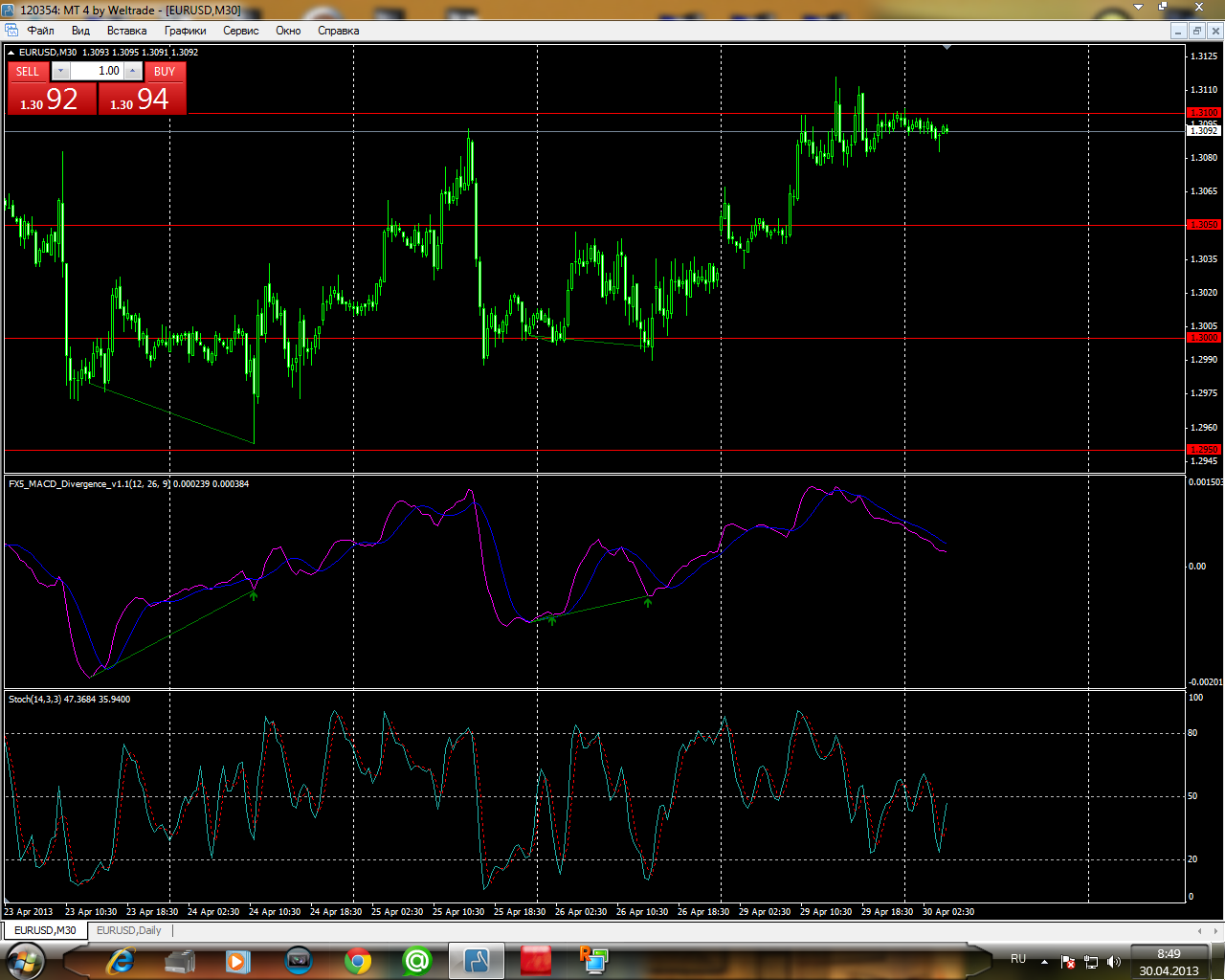
Task: Switch to the EURUSD,Daily chart tab
Action: click(129, 930)
